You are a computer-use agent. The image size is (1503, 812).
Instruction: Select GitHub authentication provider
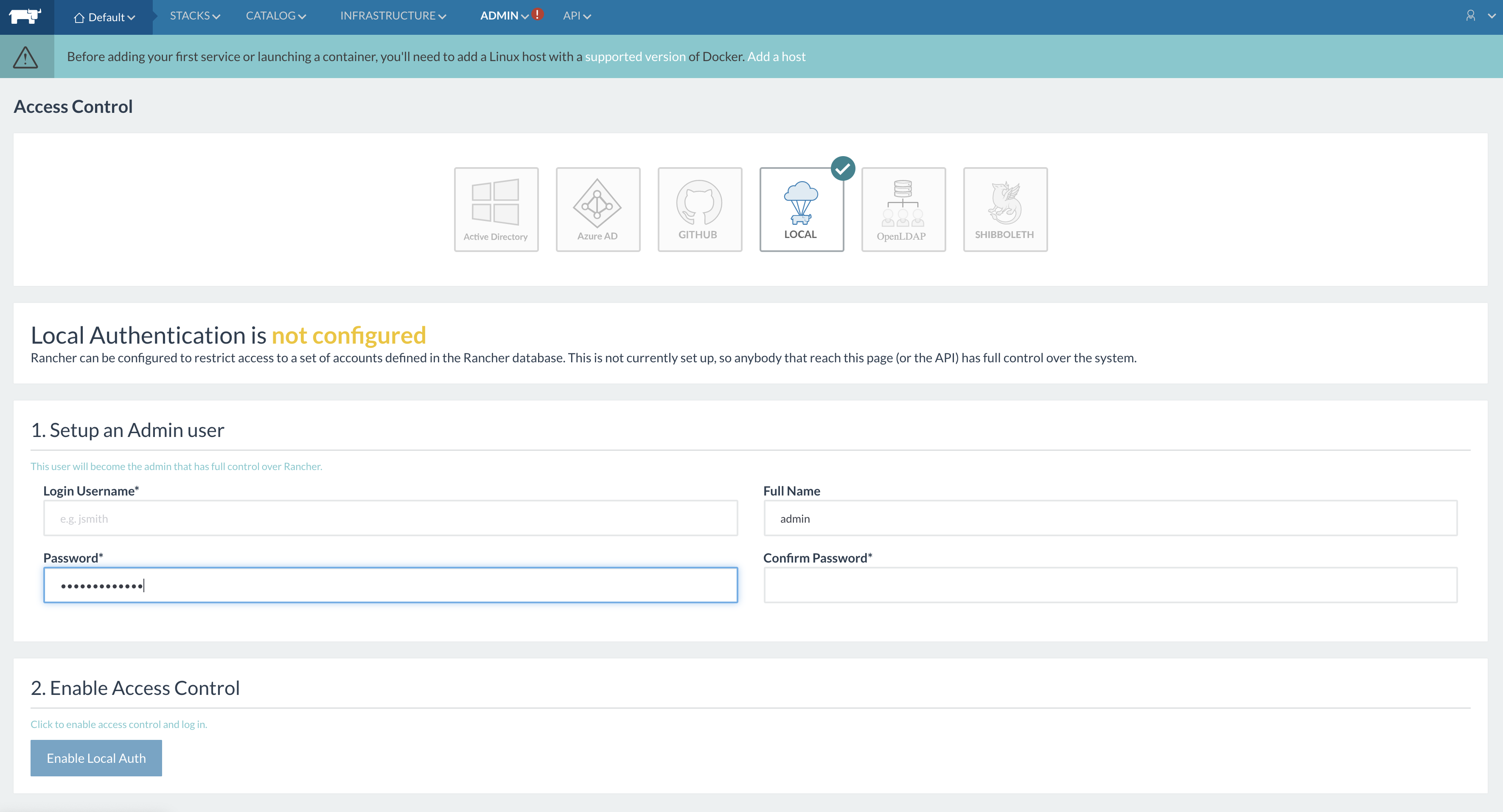(x=700, y=210)
